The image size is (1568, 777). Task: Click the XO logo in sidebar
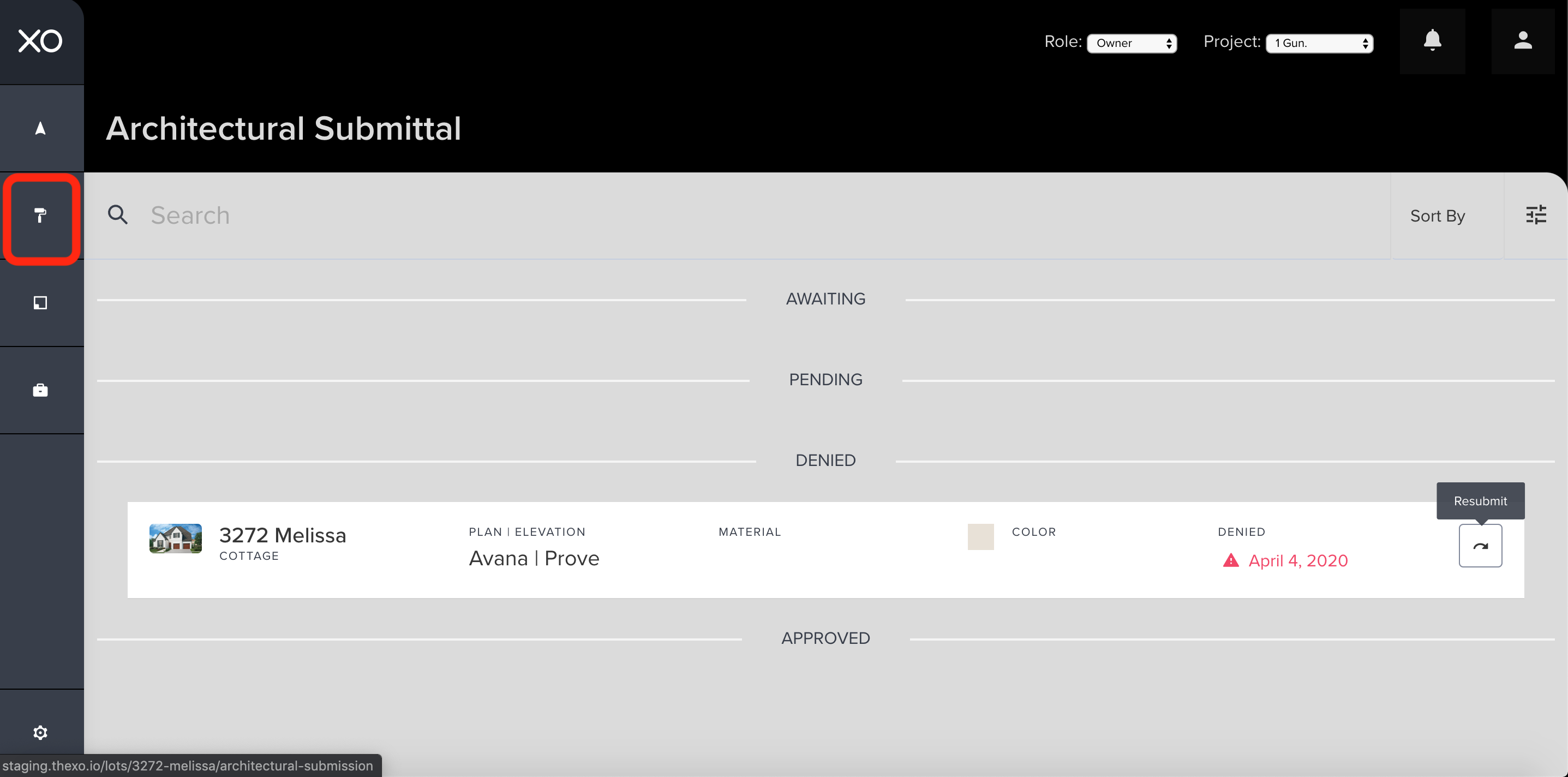tap(40, 41)
